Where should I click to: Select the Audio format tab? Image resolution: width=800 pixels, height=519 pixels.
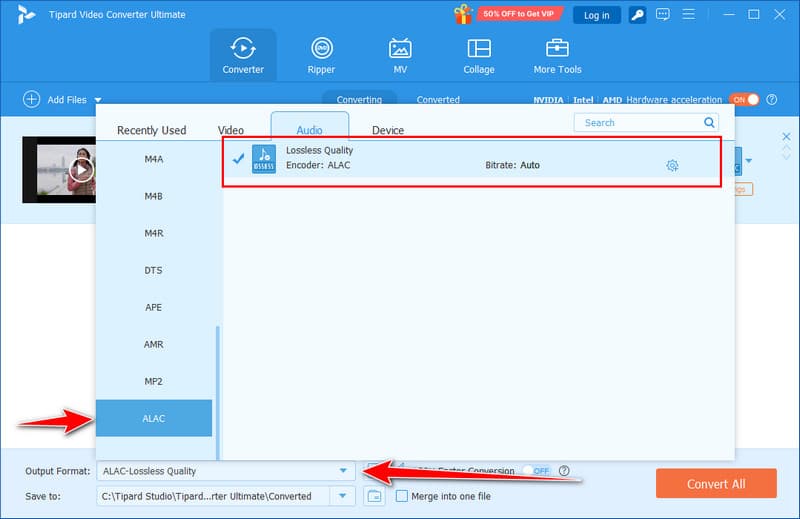310,126
